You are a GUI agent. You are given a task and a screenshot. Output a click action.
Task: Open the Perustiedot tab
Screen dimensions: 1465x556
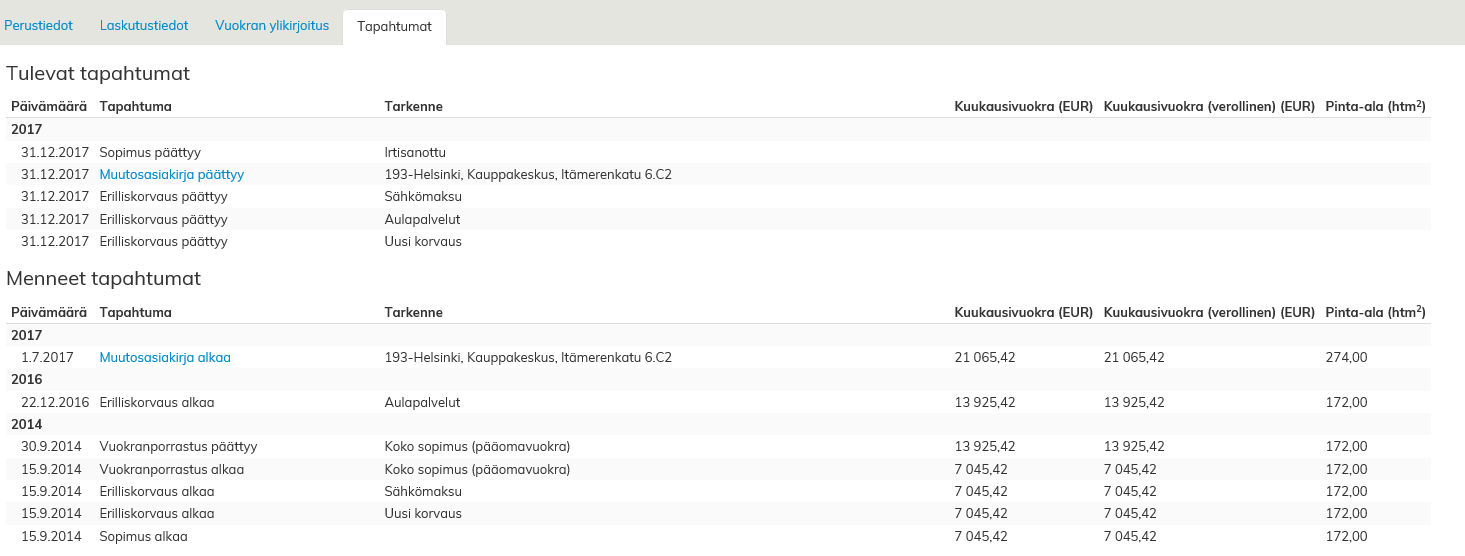click(38, 26)
